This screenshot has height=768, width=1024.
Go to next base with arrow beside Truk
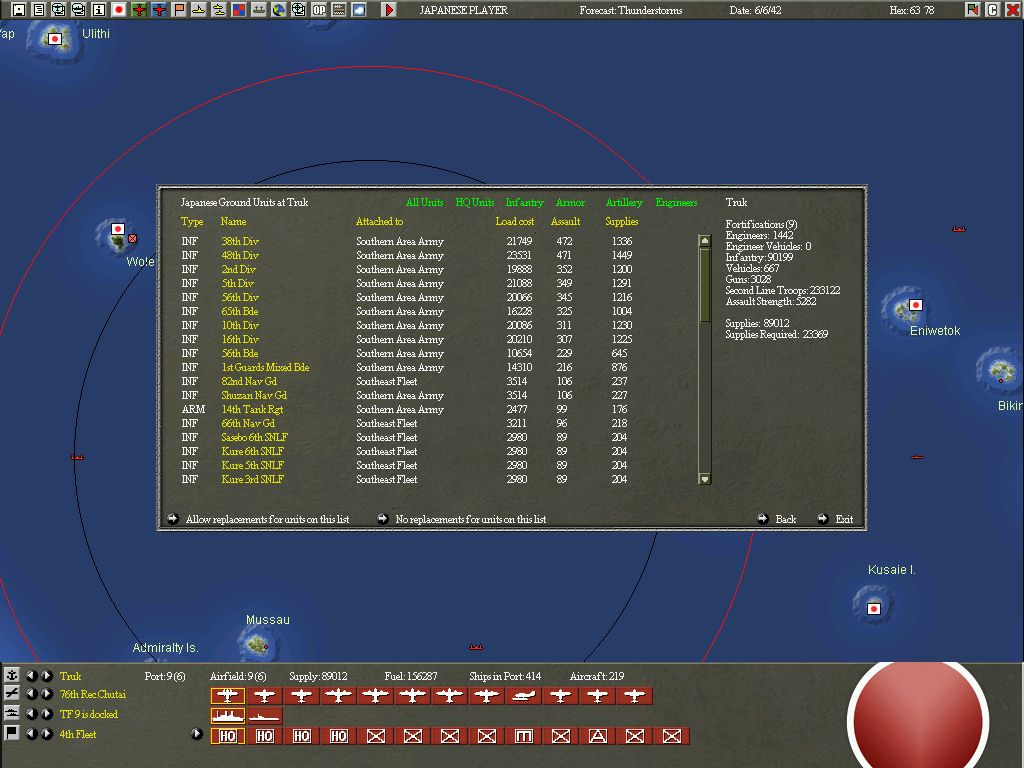[x=47, y=675]
